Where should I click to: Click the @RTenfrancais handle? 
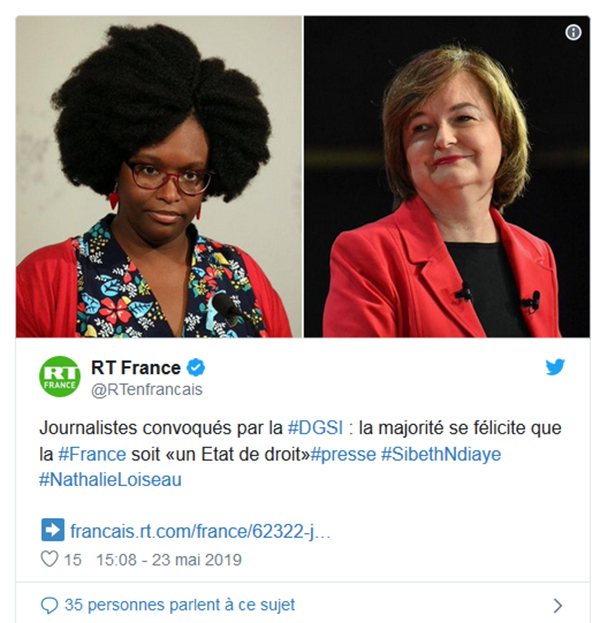click(147, 390)
